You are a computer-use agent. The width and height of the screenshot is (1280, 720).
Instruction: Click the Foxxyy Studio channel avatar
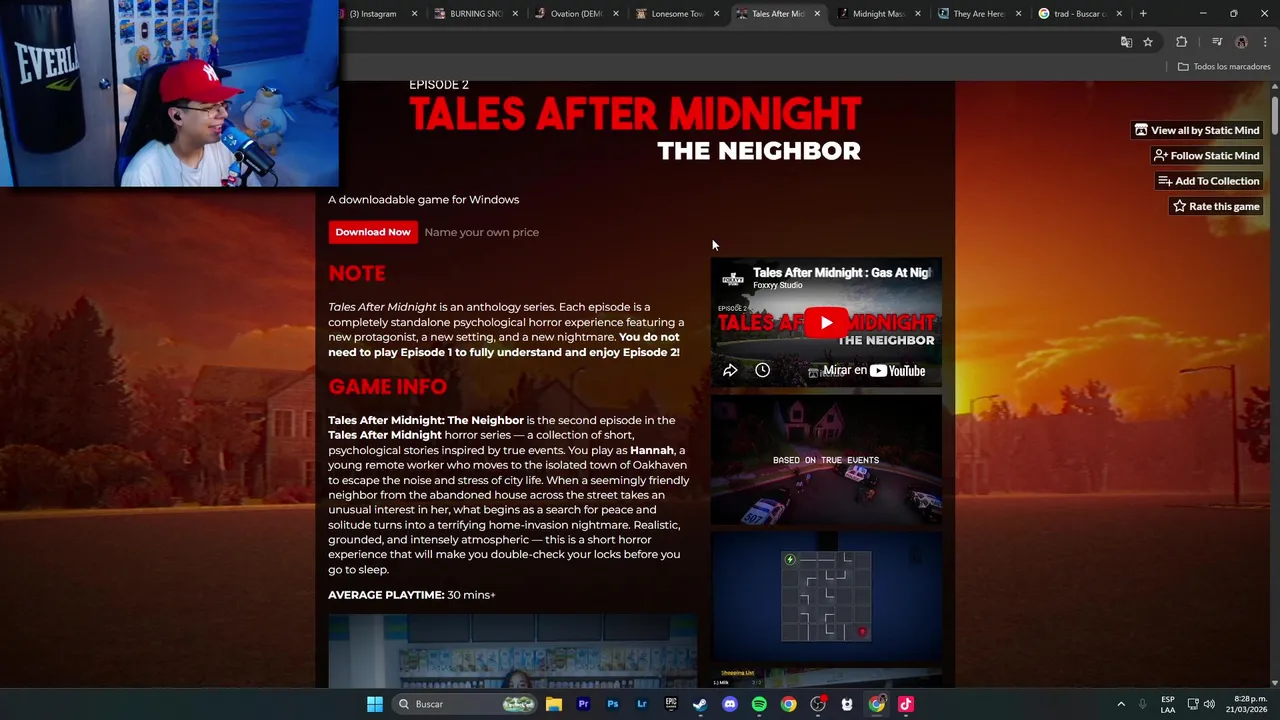point(733,278)
